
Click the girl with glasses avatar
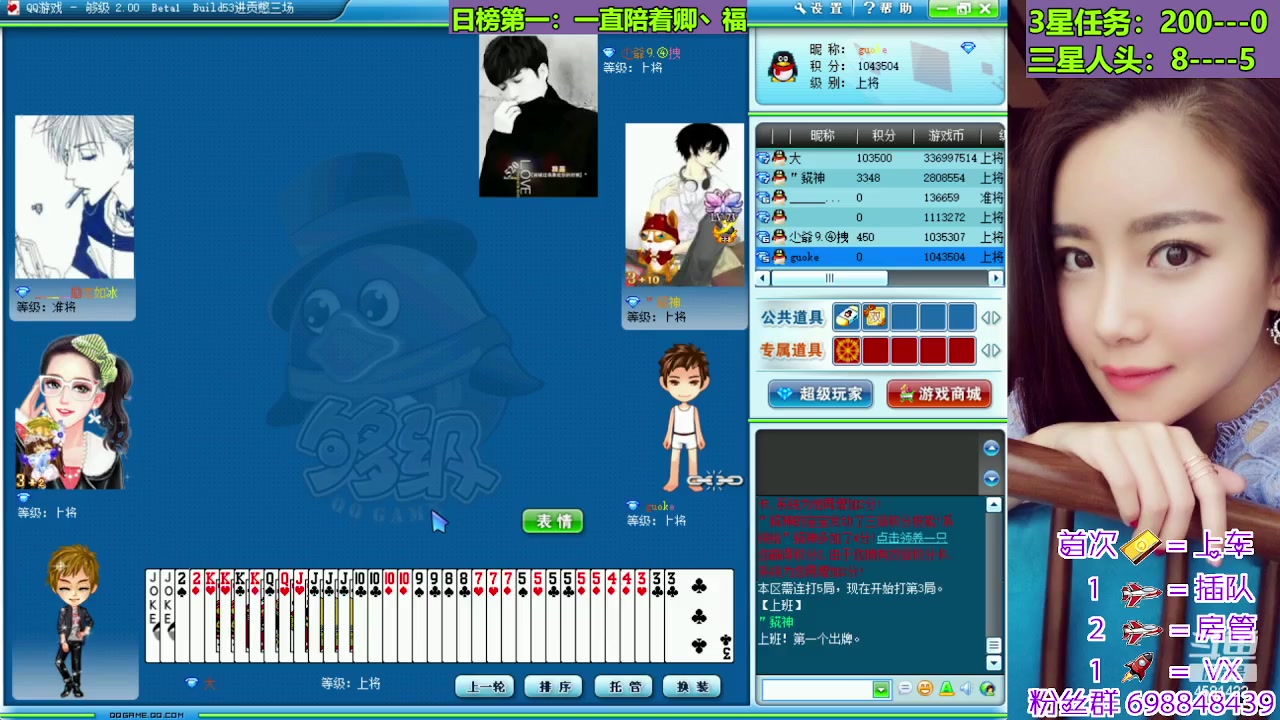point(74,412)
